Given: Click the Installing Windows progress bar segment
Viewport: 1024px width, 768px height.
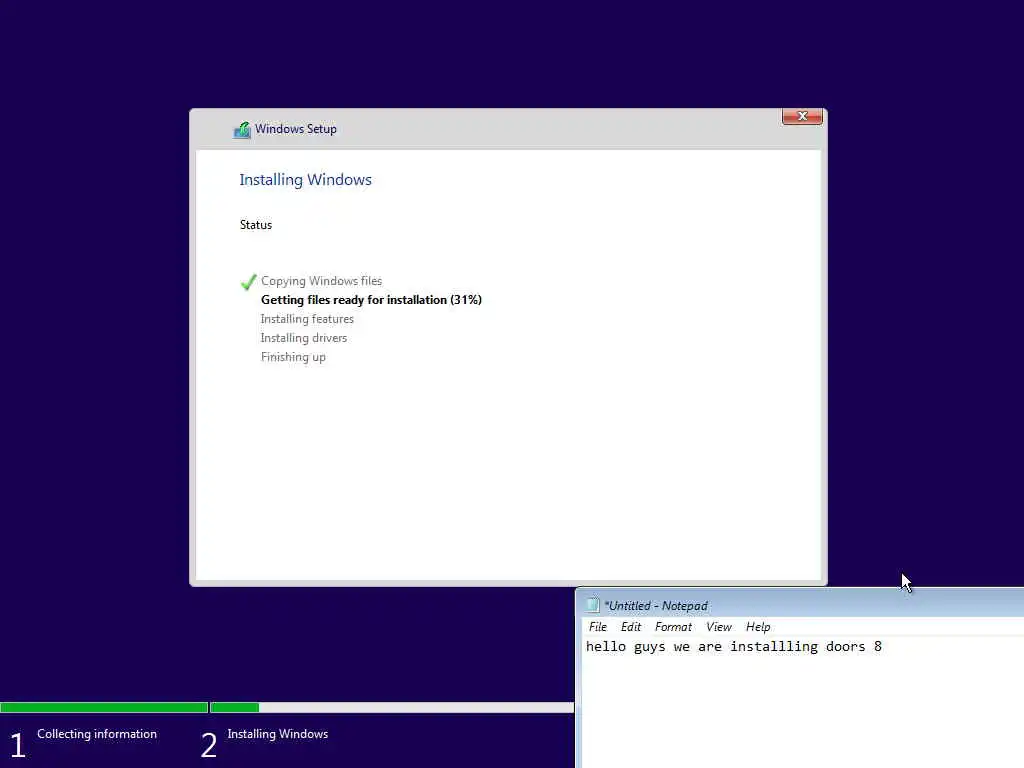Looking at the screenshot, I should point(392,707).
